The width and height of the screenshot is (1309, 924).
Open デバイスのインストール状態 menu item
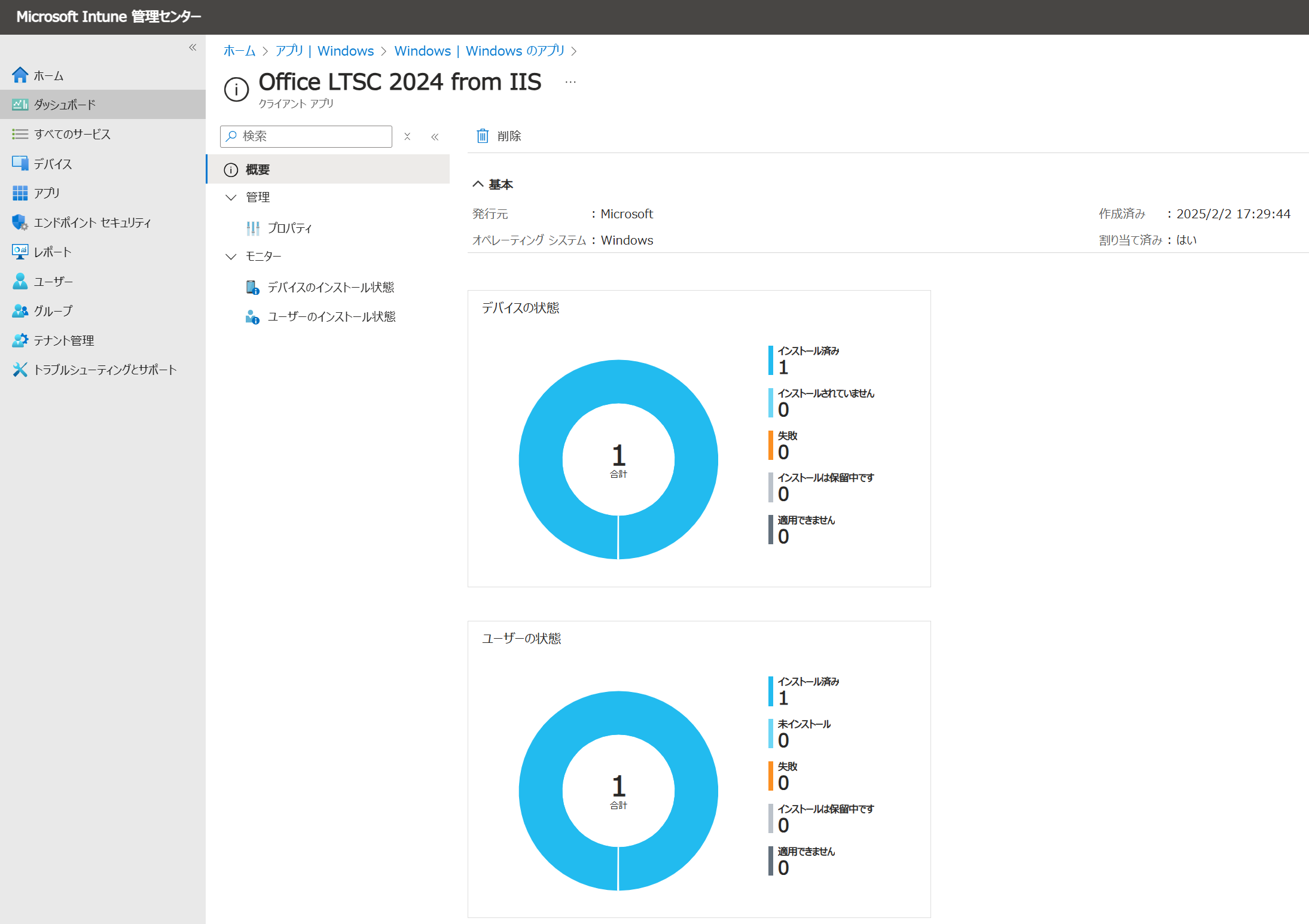(x=330, y=288)
